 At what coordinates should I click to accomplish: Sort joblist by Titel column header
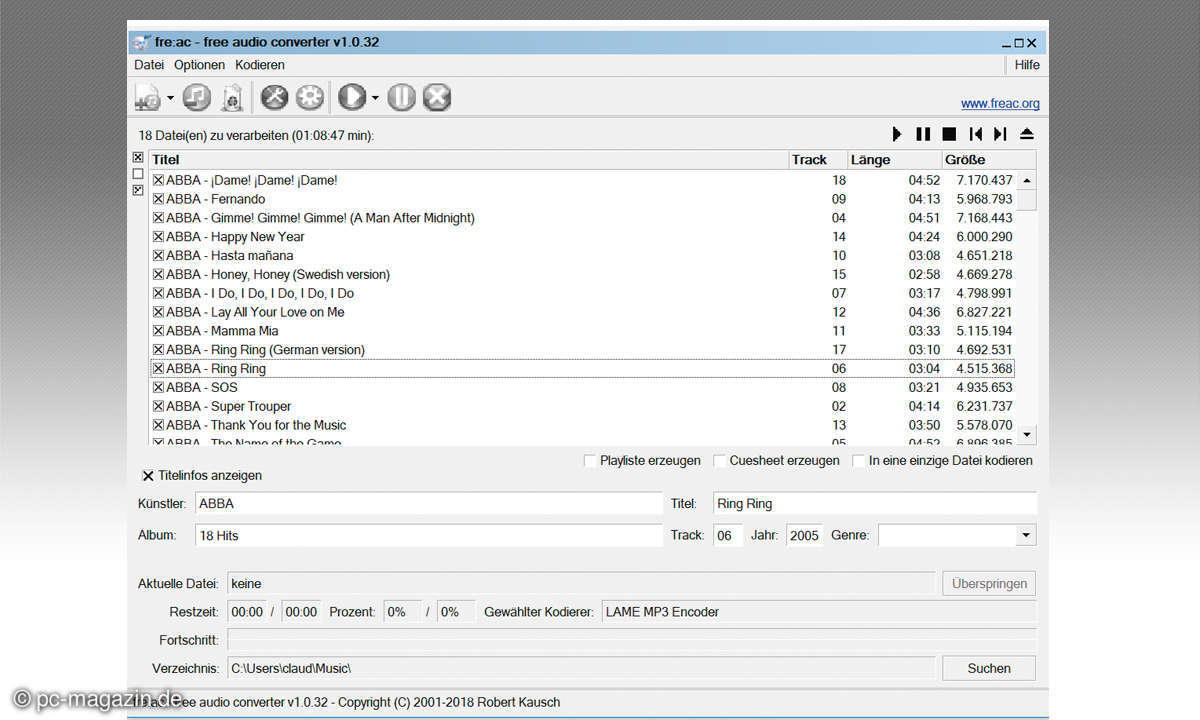(469, 160)
